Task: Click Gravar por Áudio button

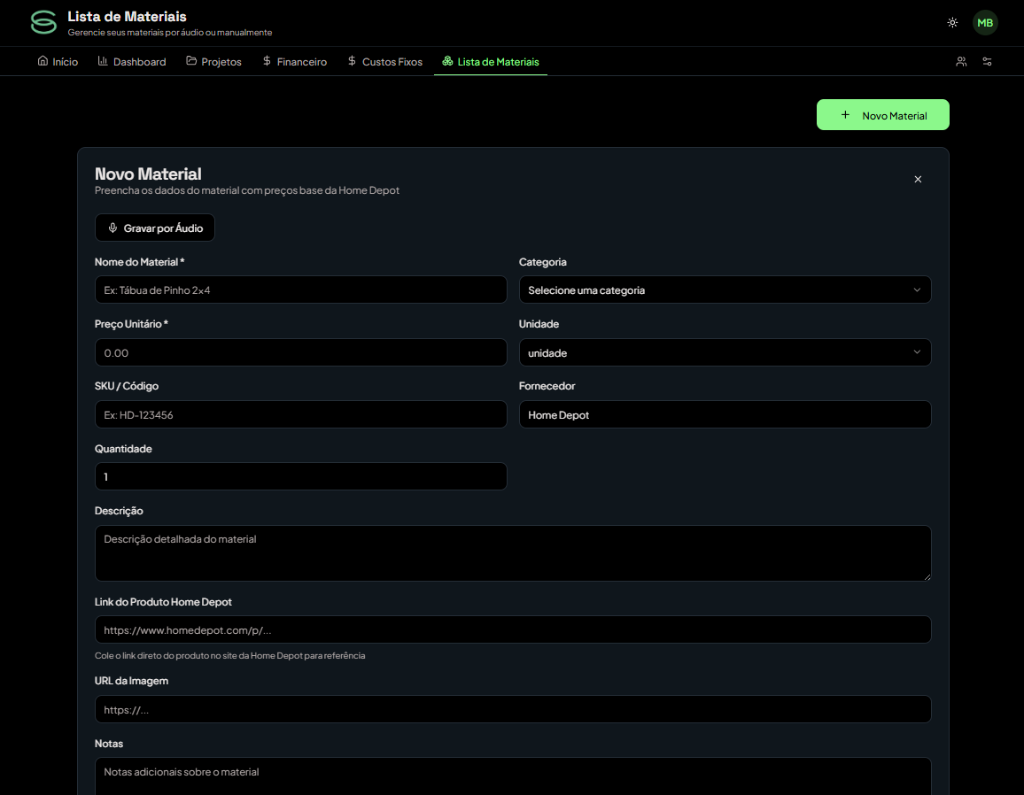Action: point(155,228)
